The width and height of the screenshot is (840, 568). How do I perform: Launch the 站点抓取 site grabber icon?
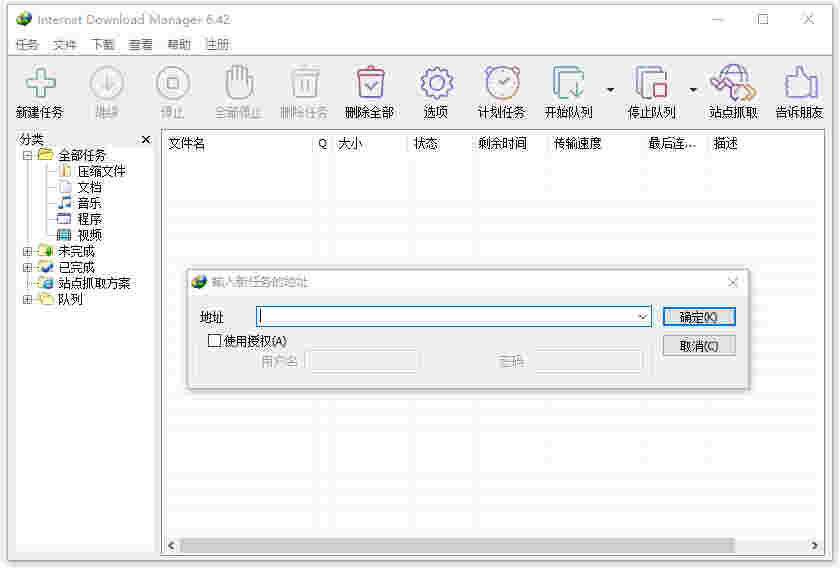(733, 83)
